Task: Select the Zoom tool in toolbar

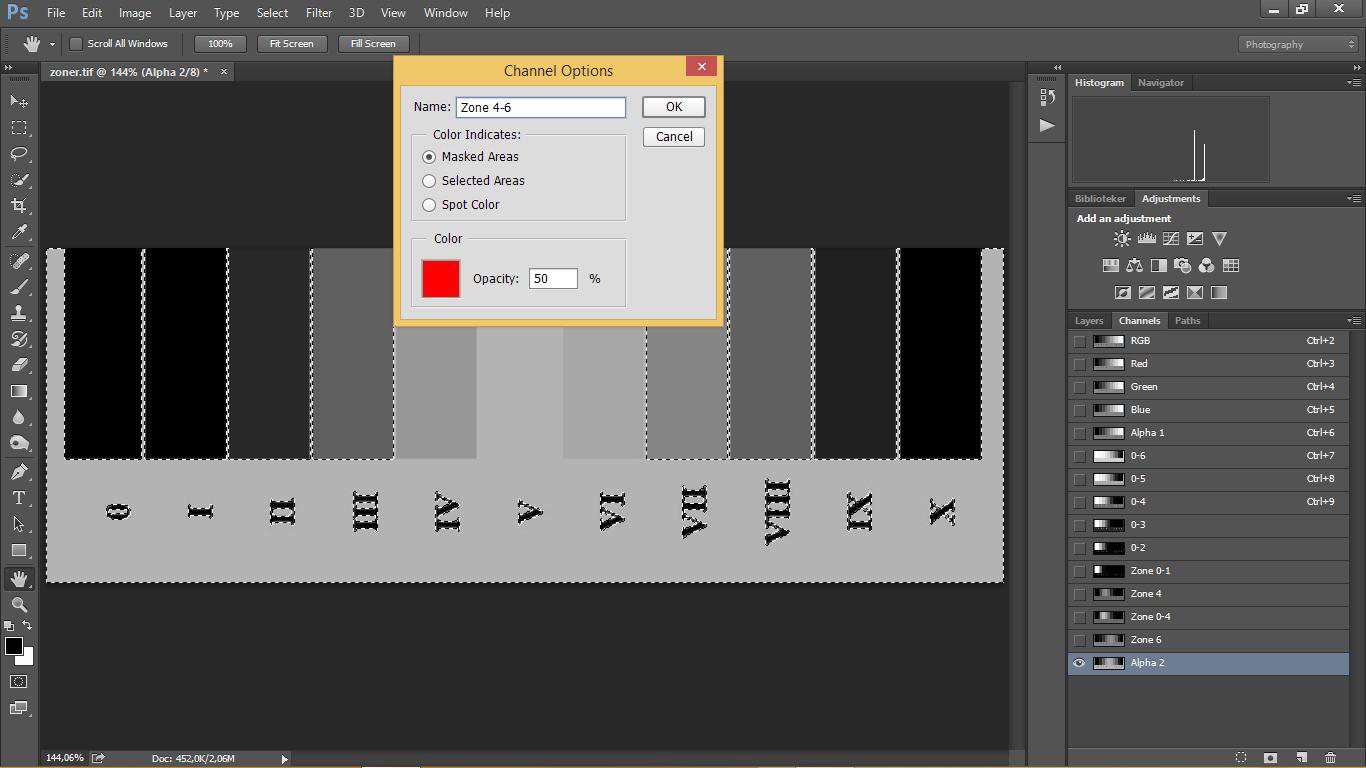Action: coord(19,605)
